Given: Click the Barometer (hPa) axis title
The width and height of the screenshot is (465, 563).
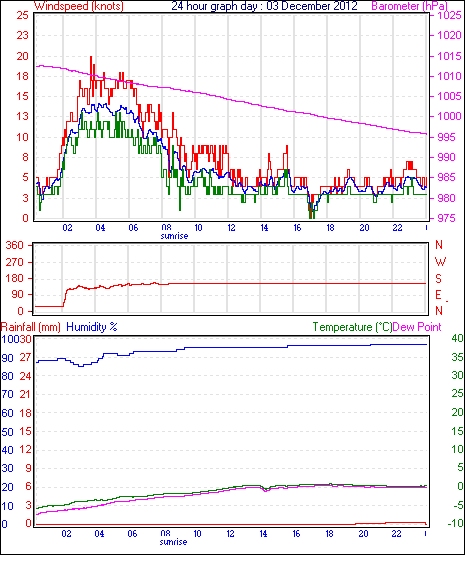Looking at the screenshot, I should pyautogui.click(x=409, y=6).
